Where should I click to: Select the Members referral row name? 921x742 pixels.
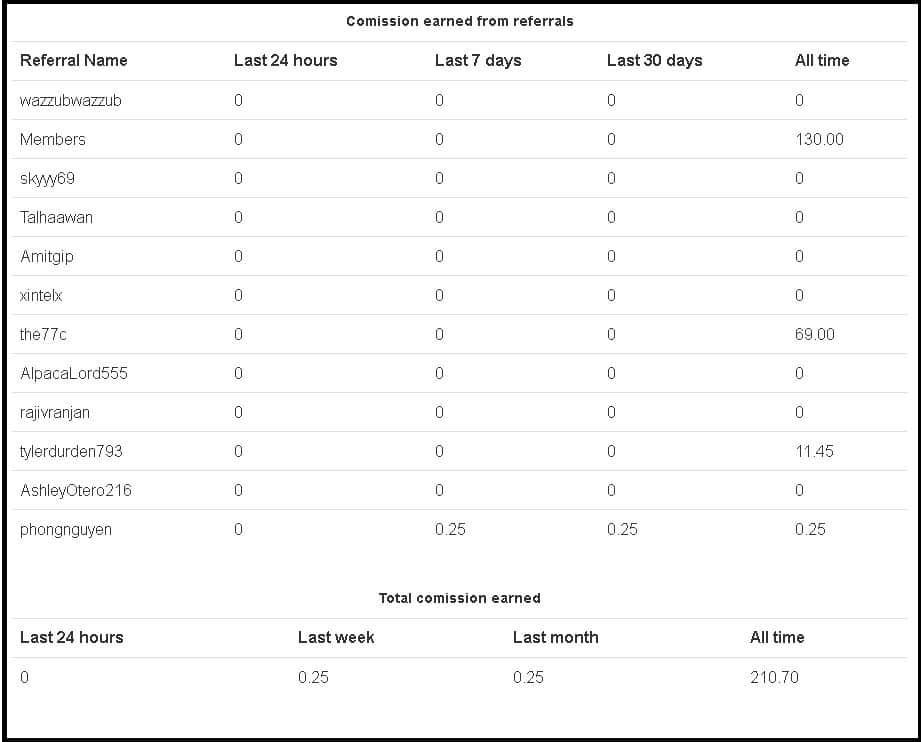click(53, 139)
